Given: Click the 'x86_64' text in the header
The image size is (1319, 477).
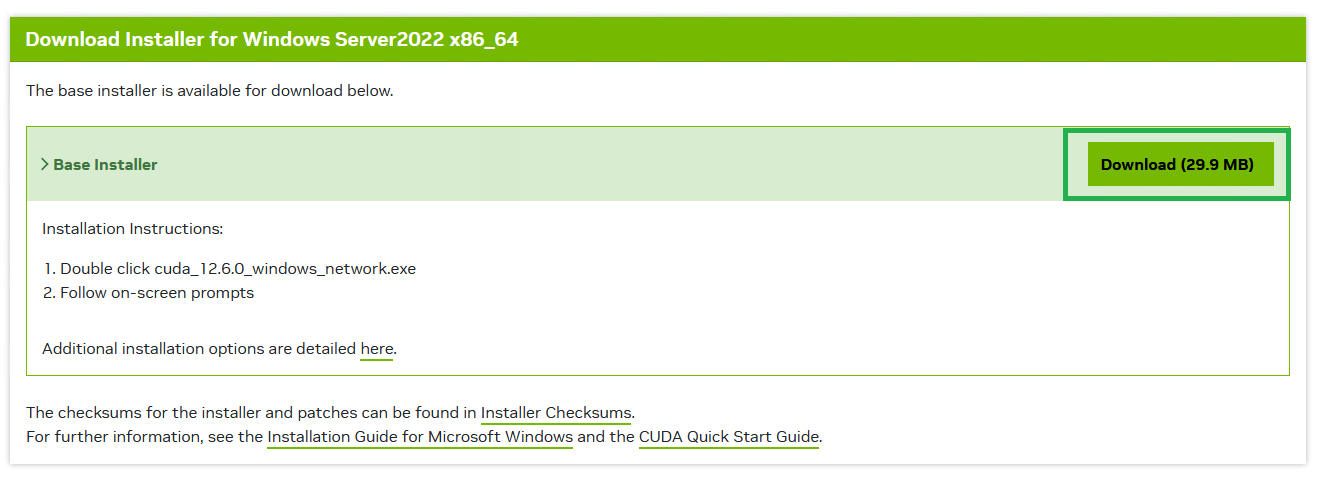Looking at the screenshot, I should point(484,41).
